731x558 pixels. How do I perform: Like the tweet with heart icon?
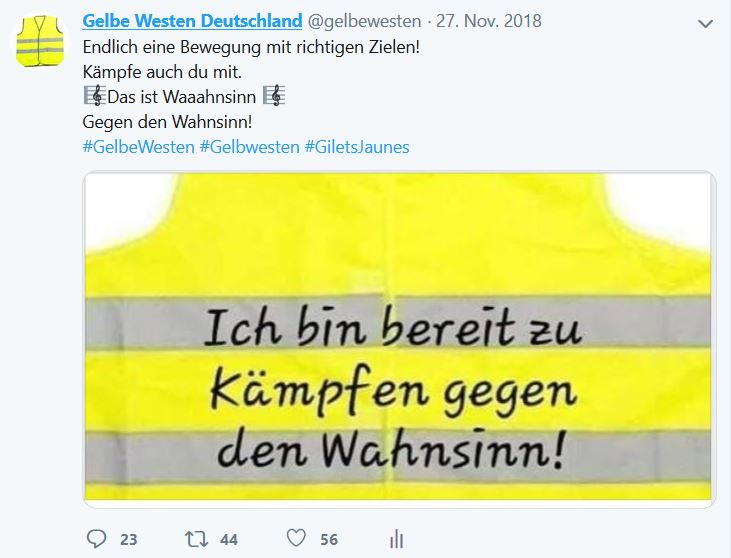(x=296, y=538)
